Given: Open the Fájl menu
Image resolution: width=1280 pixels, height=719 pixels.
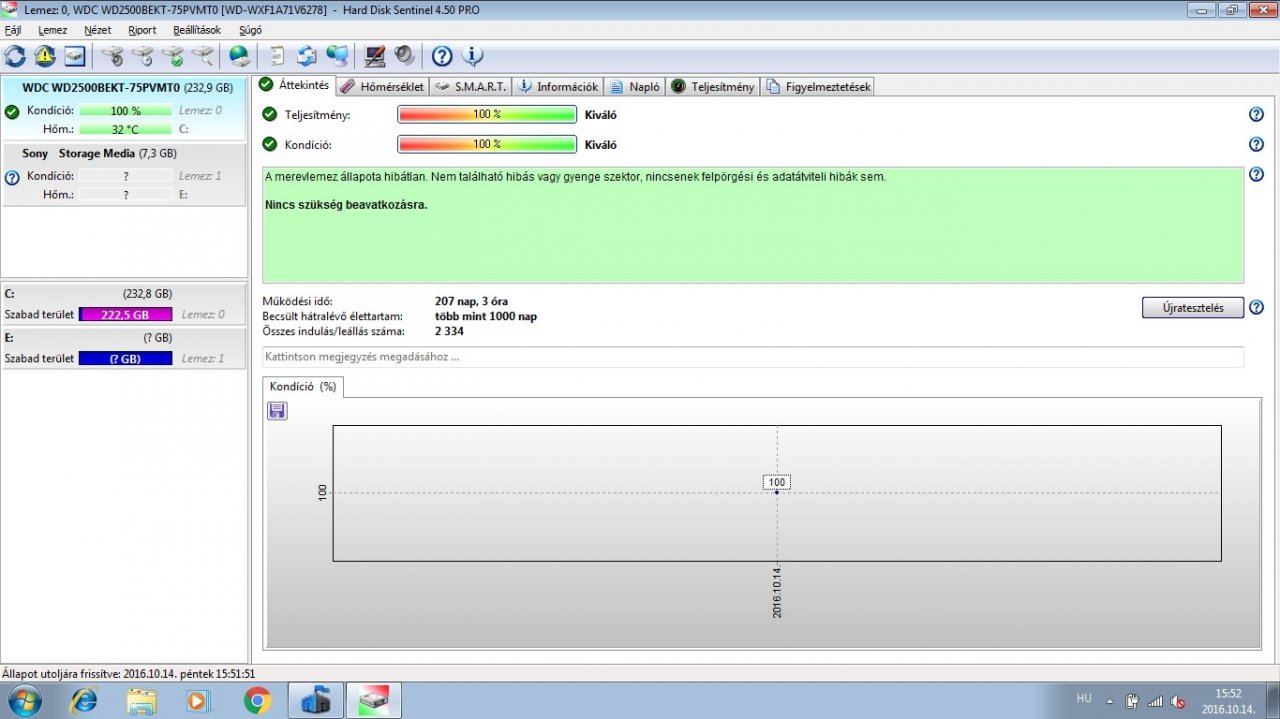Looking at the screenshot, I should click(x=13, y=30).
